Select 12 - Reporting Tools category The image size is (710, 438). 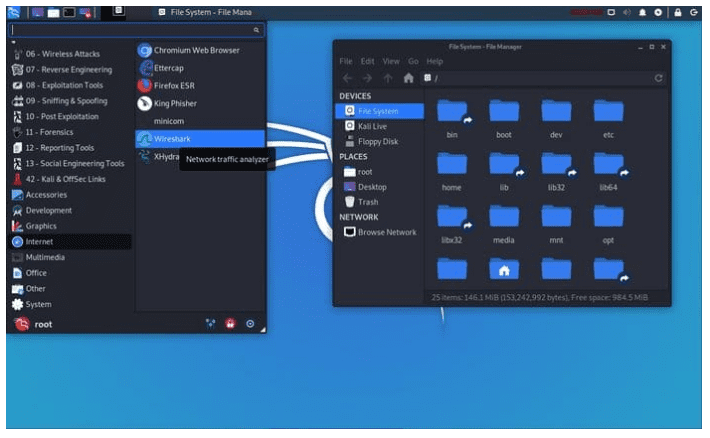pos(72,148)
